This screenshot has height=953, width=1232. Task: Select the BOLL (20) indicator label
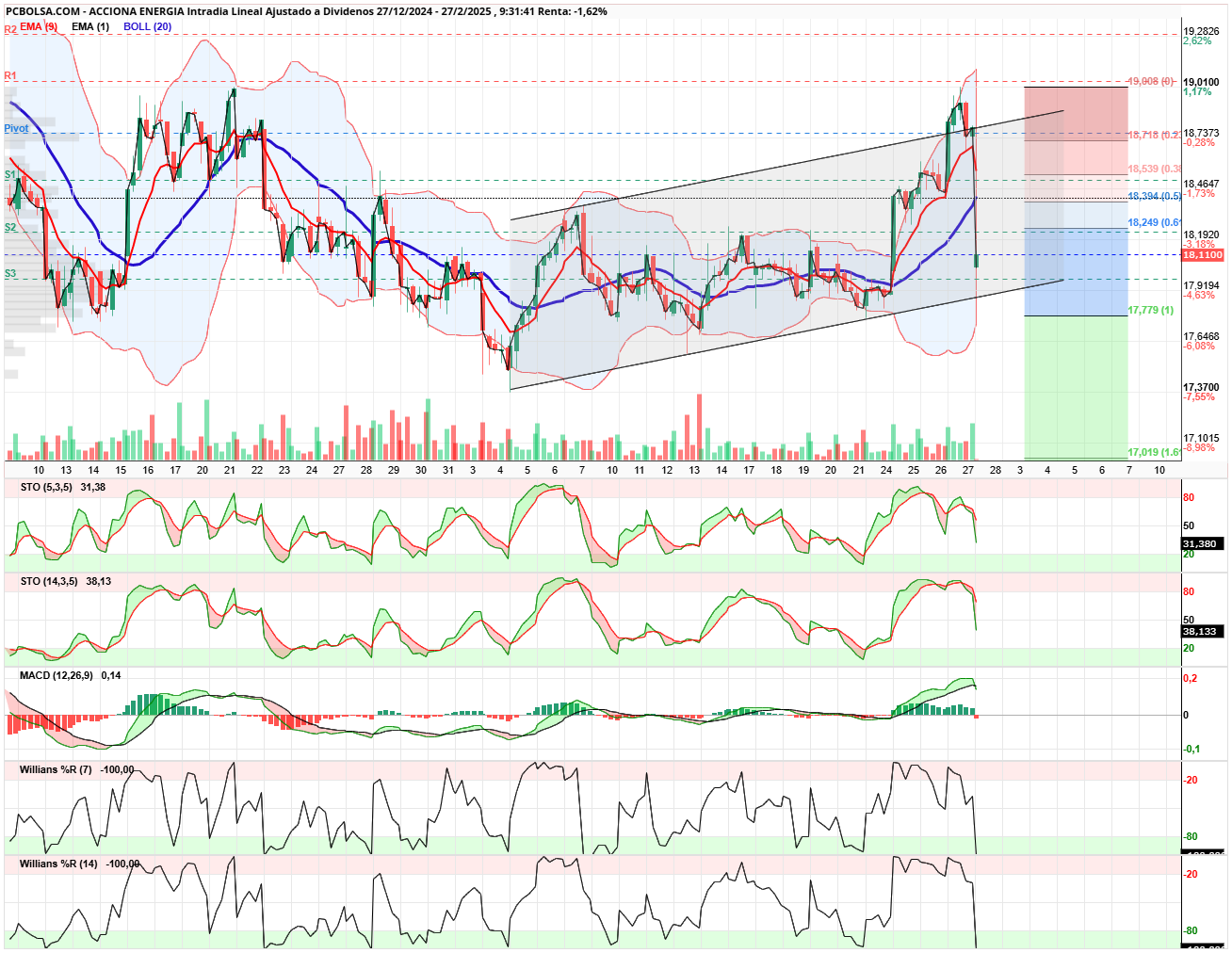coord(148,26)
